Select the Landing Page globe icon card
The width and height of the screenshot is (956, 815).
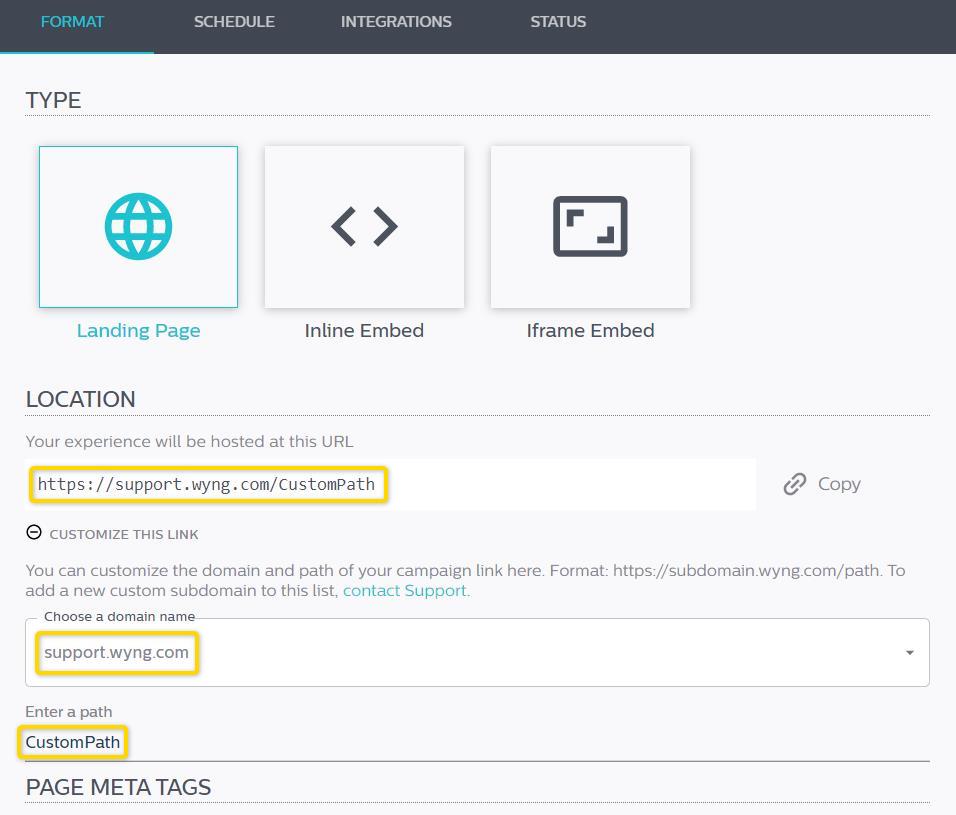138,227
